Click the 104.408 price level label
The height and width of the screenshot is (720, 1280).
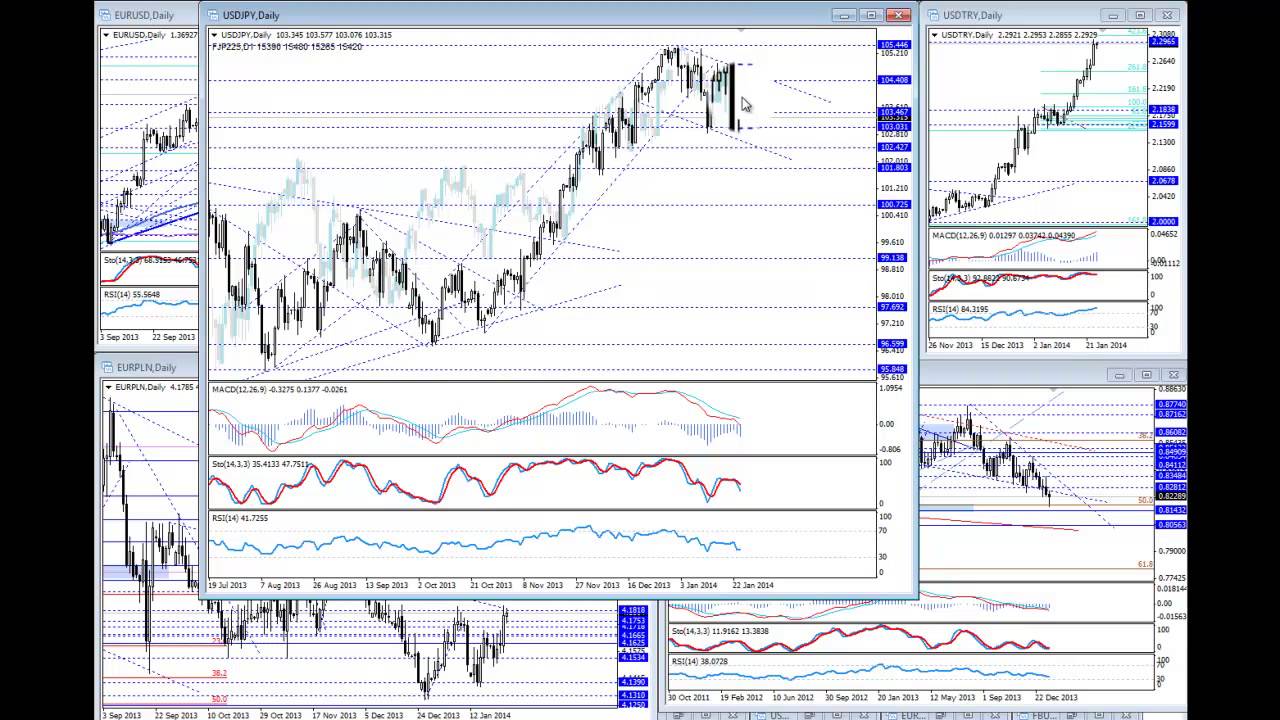point(894,80)
